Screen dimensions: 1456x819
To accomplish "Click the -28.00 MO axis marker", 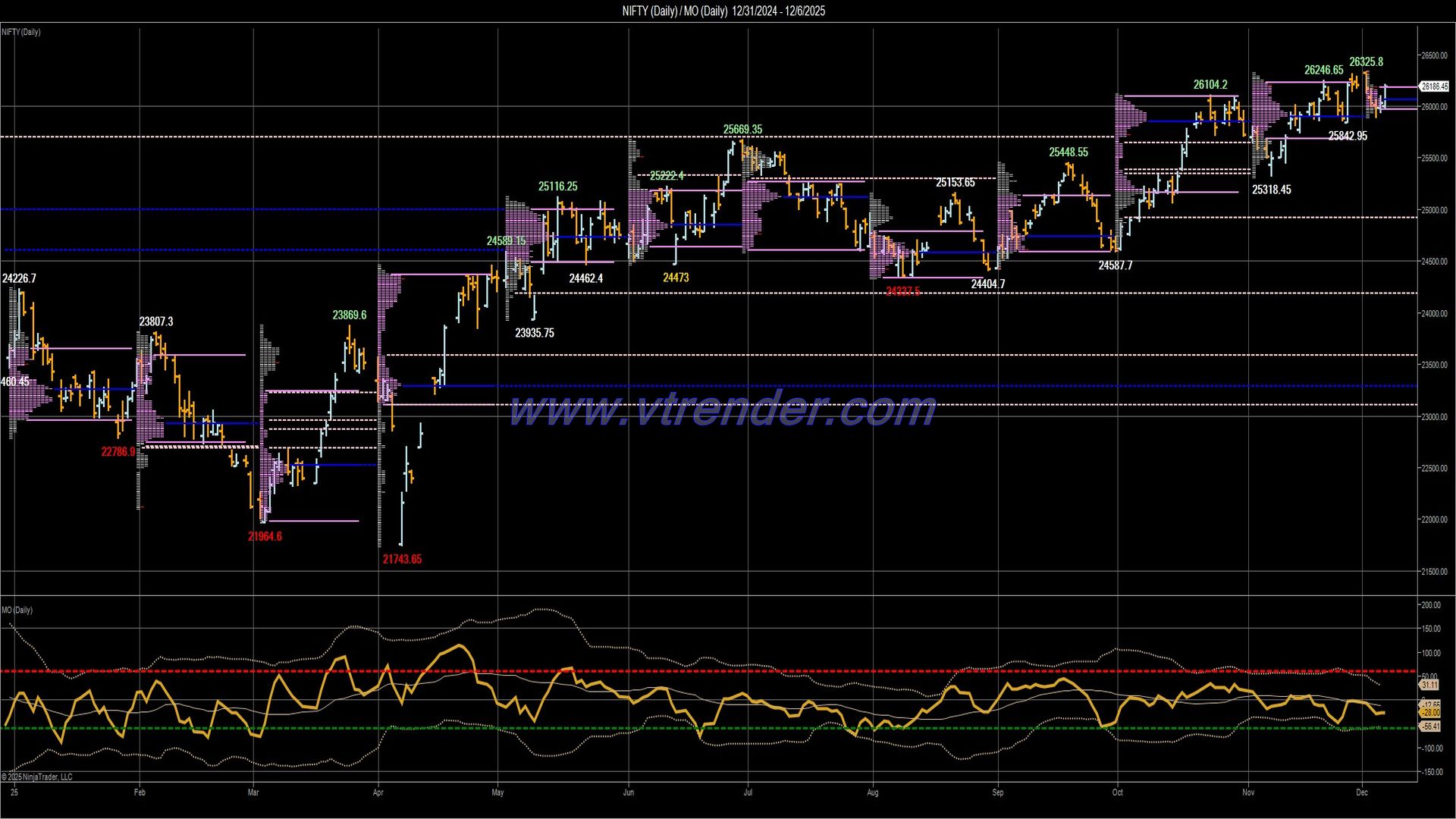I will click(x=1430, y=713).
